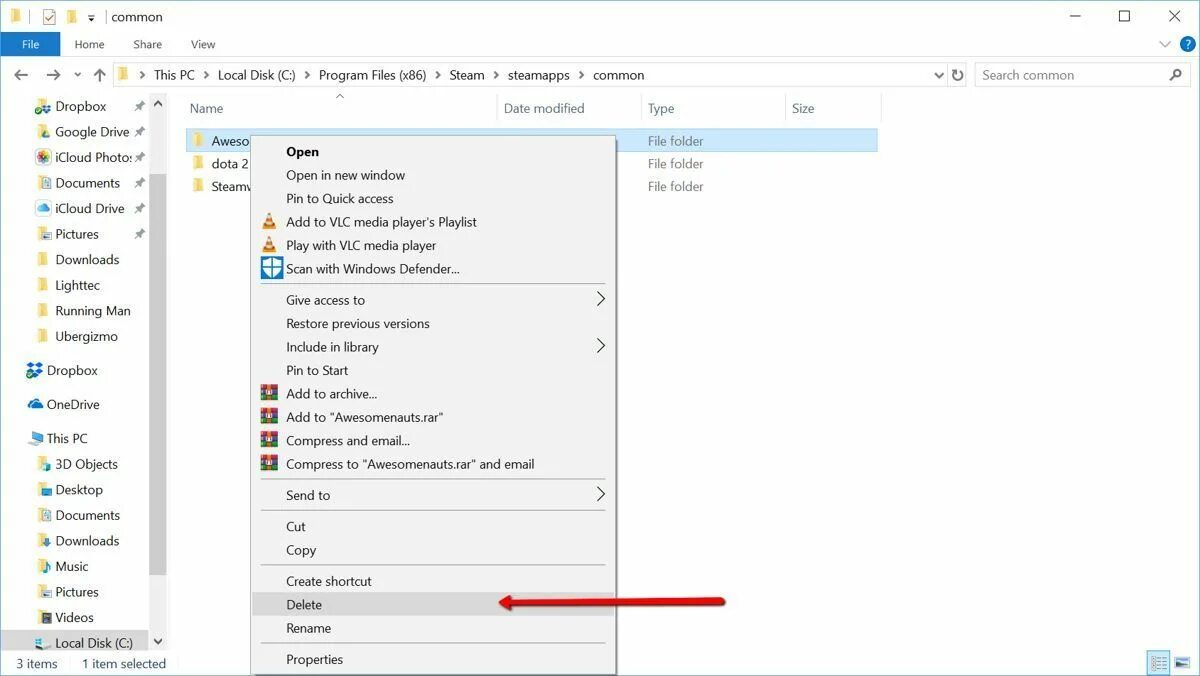
Task: Select 'Pin to Quick access'
Action: 433,198
